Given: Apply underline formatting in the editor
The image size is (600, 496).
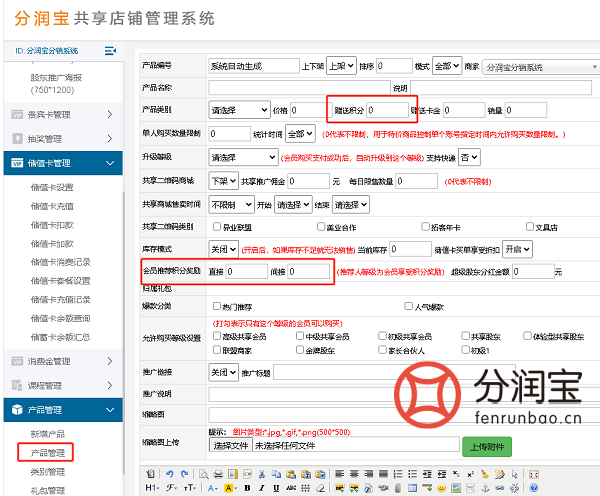Looking at the screenshot, I should tap(271, 487).
